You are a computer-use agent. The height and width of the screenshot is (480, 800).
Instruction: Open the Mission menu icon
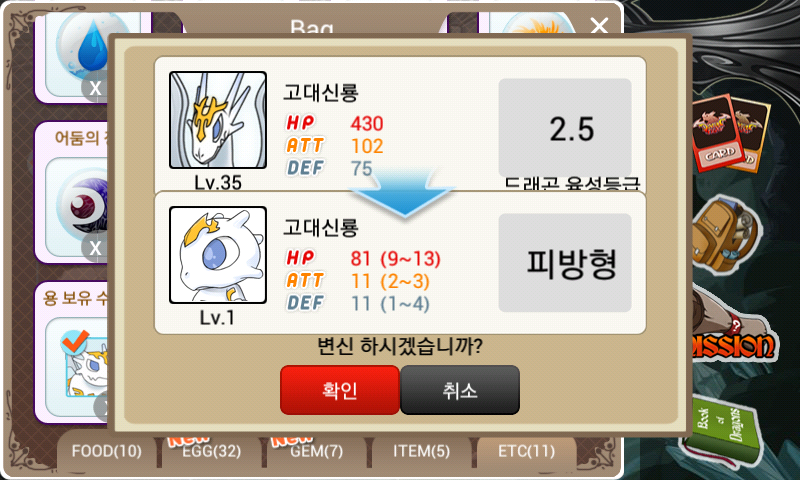coord(733,342)
